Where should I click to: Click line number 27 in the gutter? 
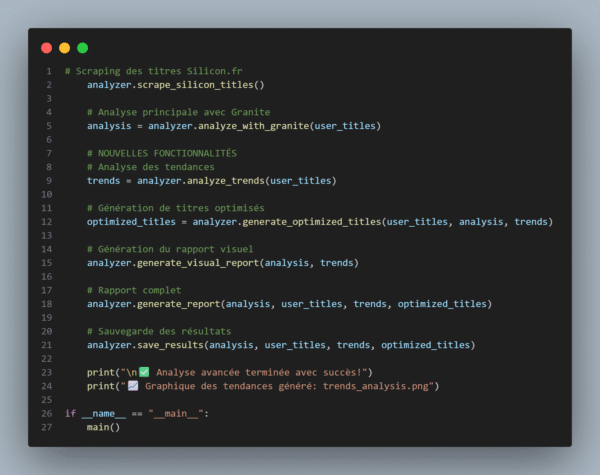pyautogui.click(x=47, y=427)
